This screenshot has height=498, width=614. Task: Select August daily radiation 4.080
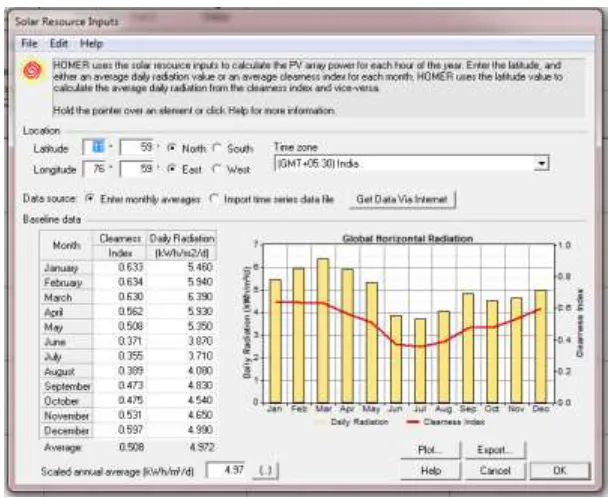pyautogui.click(x=181, y=371)
